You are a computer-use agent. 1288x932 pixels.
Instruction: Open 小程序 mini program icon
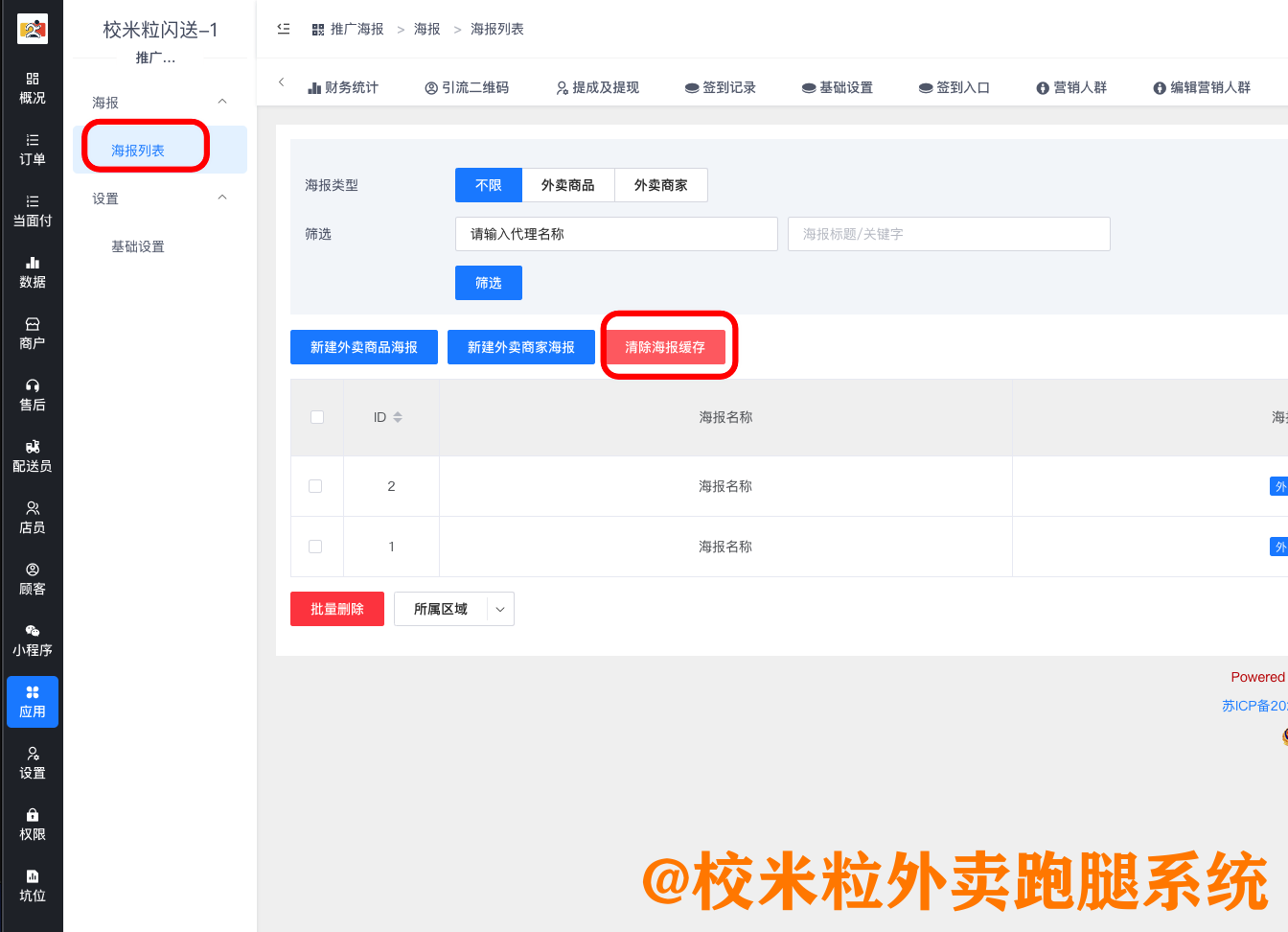[x=32, y=640]
